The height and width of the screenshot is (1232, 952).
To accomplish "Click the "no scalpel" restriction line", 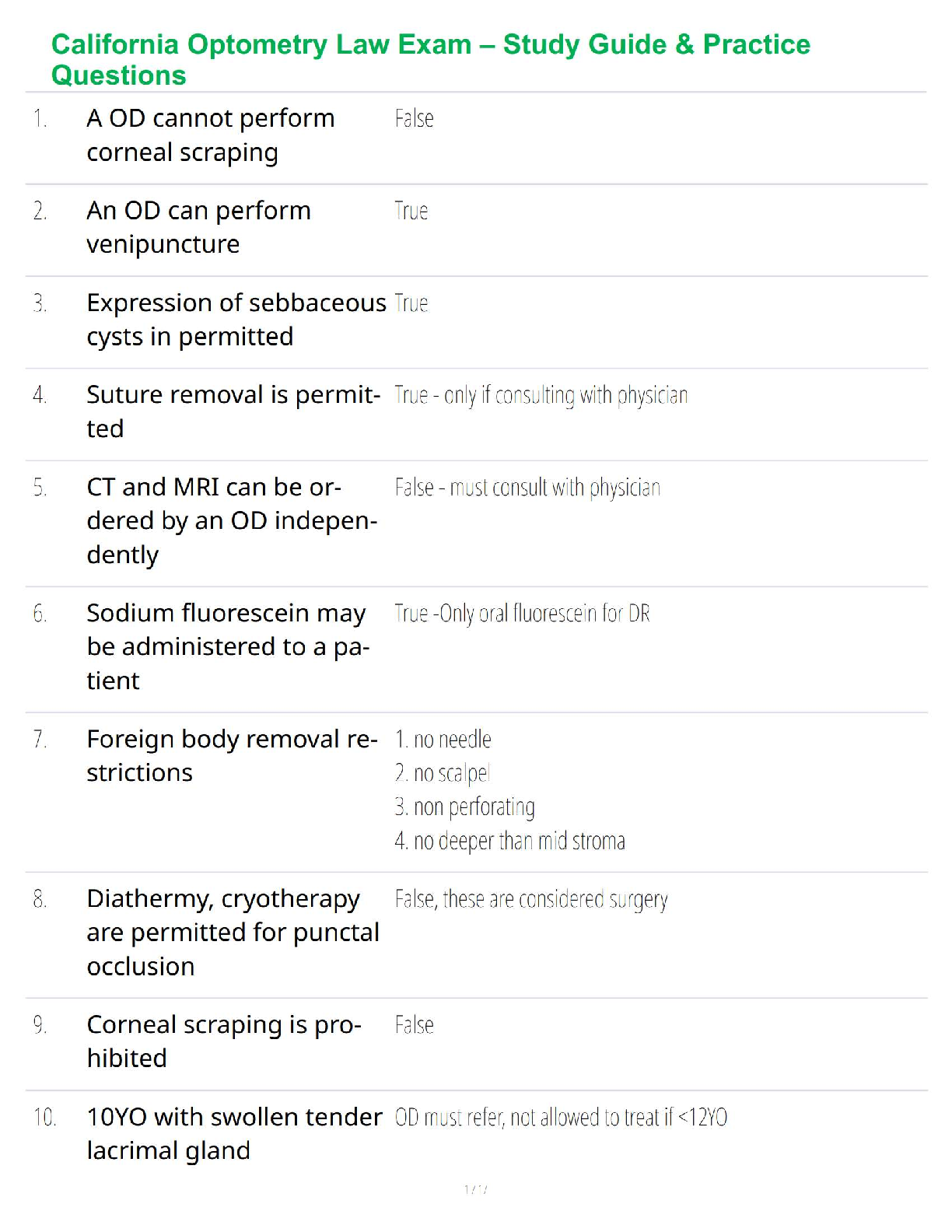I will tap(442, 773).
